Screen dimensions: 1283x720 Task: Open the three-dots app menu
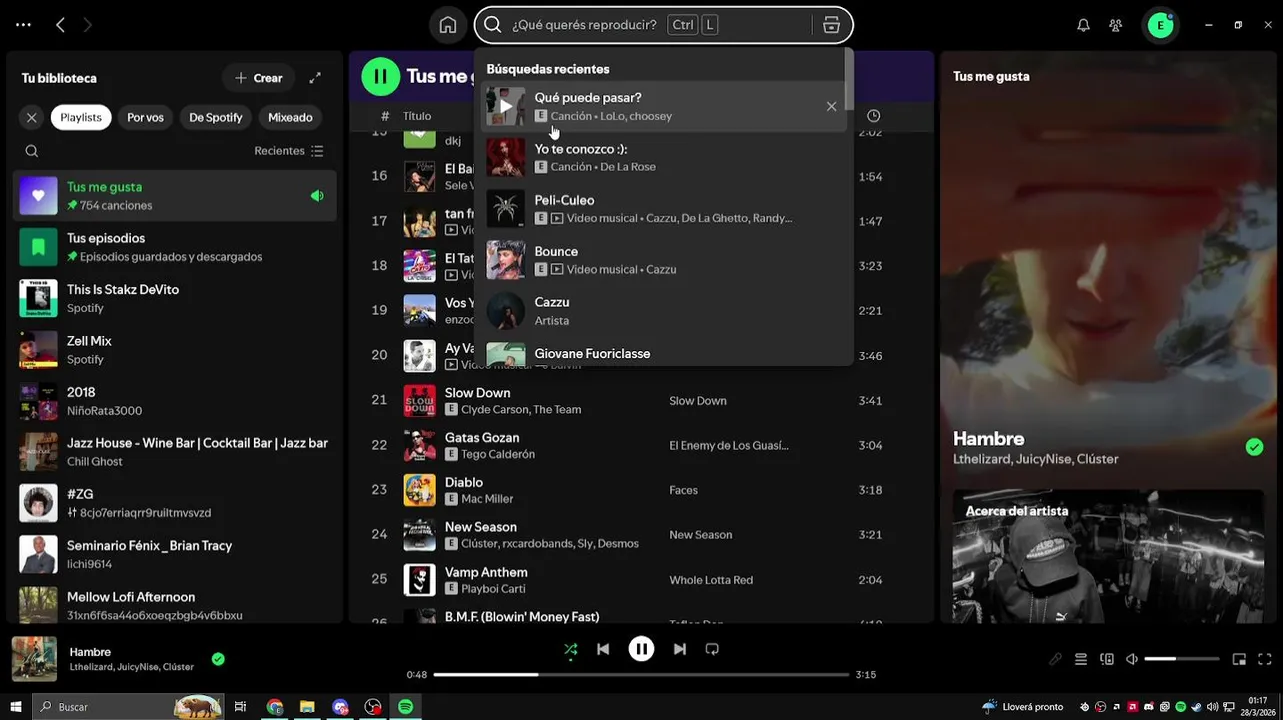24,25
